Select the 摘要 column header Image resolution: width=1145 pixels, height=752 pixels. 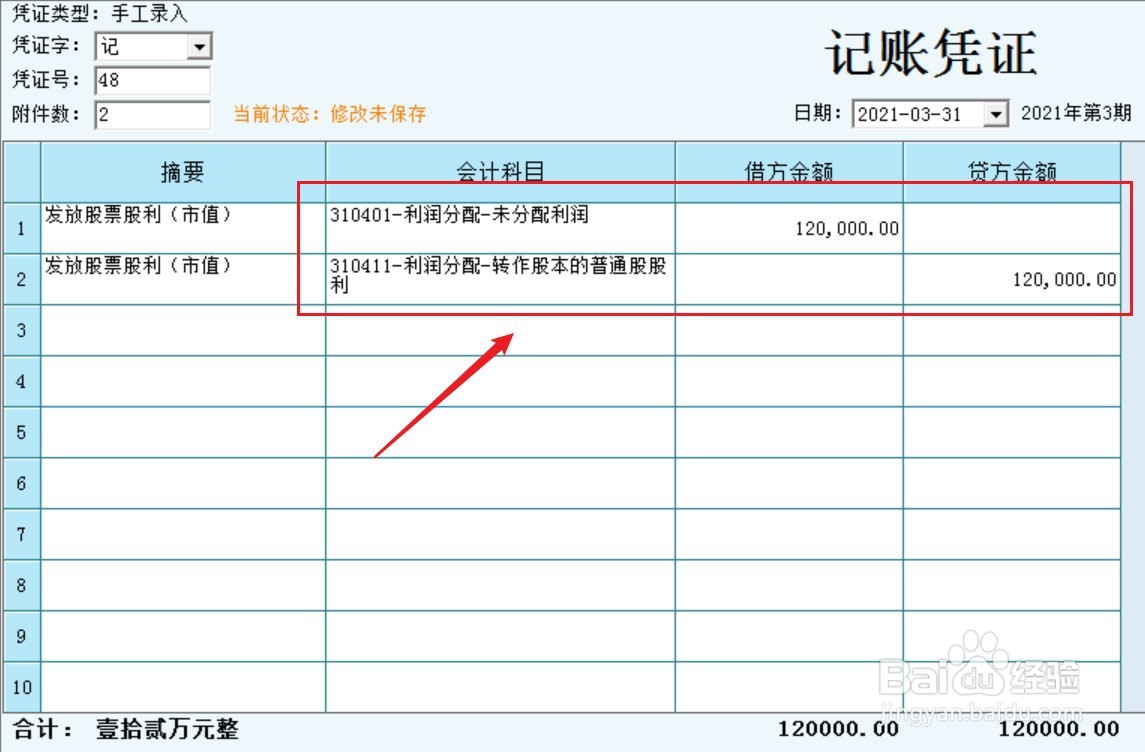tap(183, 172)
